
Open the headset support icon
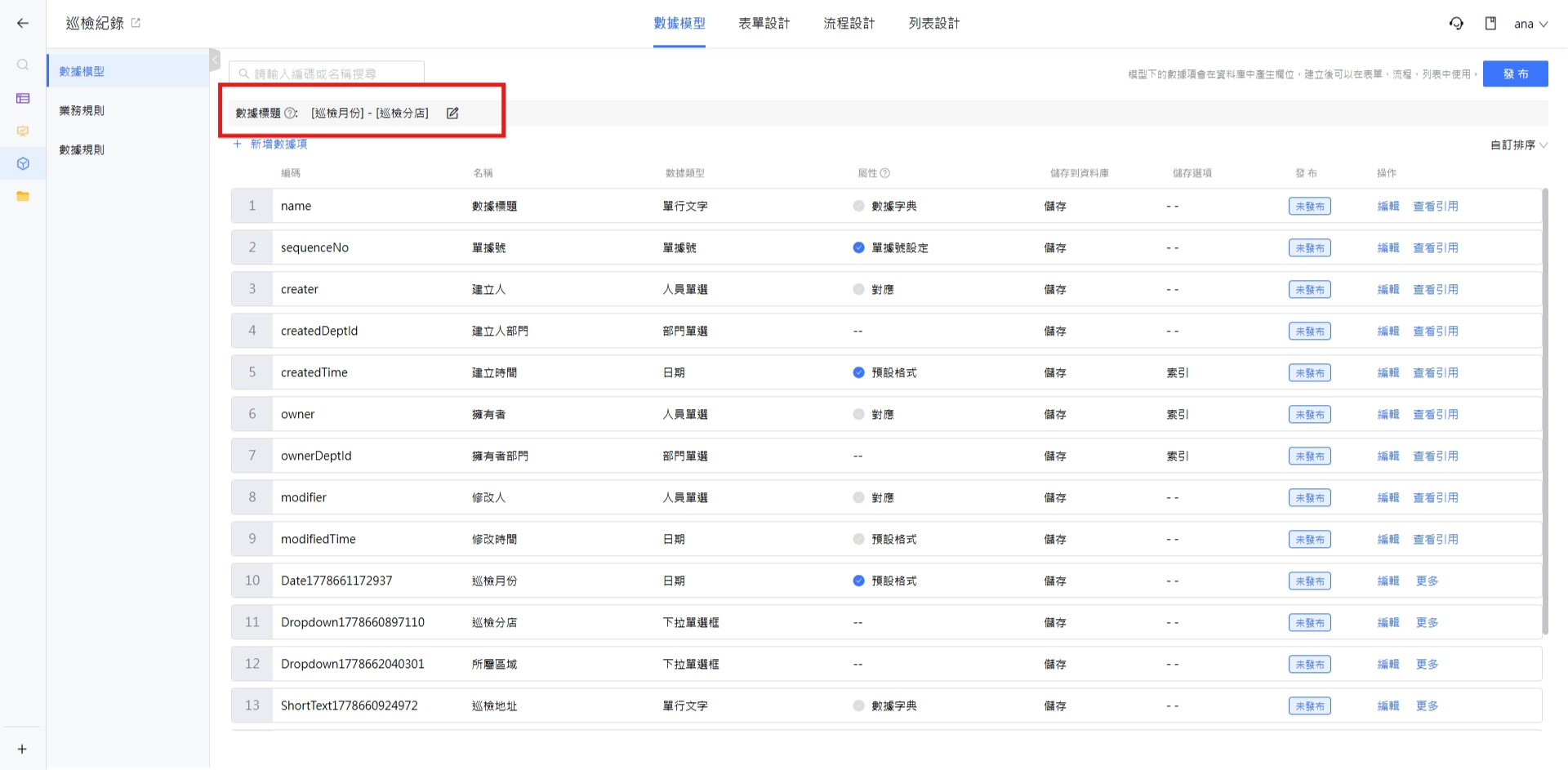point(1456,24)
